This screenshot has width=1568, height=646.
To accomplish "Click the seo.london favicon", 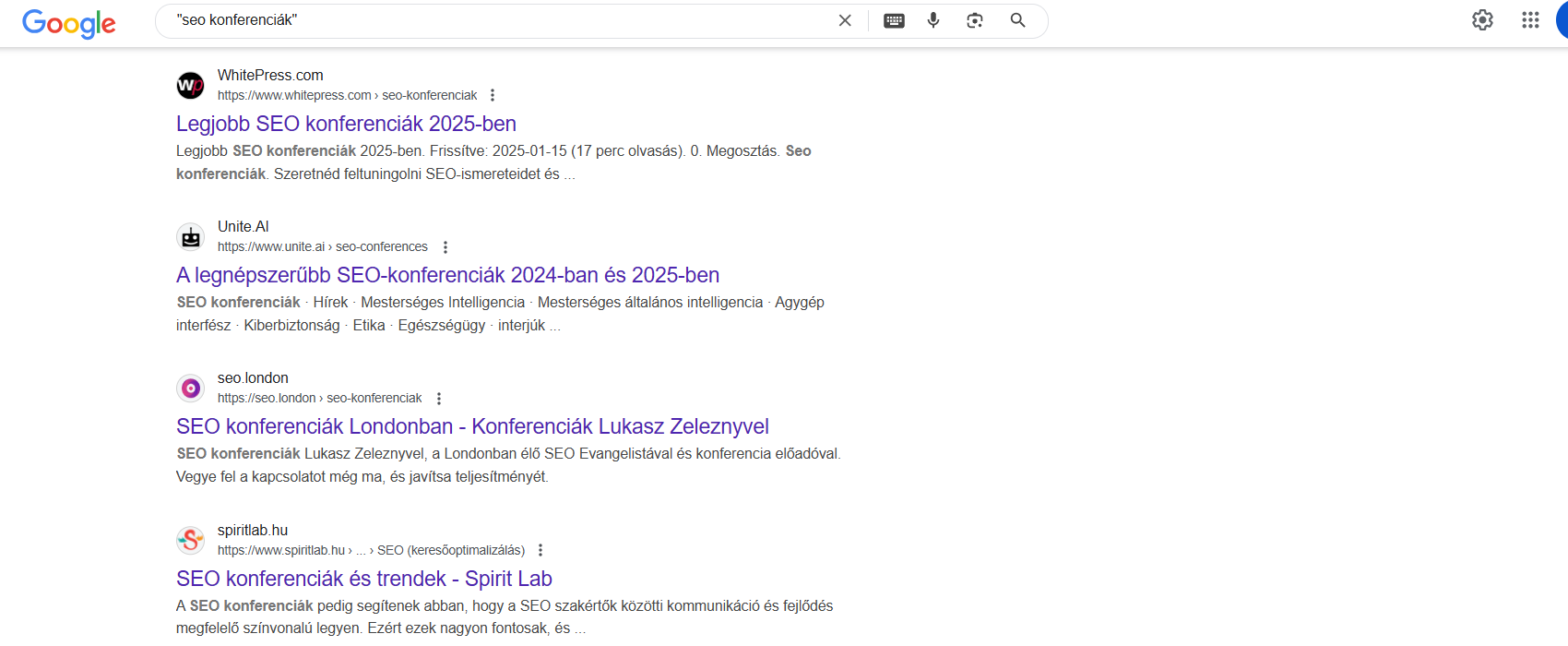I will pyautogui.click(x=191, y=389).
